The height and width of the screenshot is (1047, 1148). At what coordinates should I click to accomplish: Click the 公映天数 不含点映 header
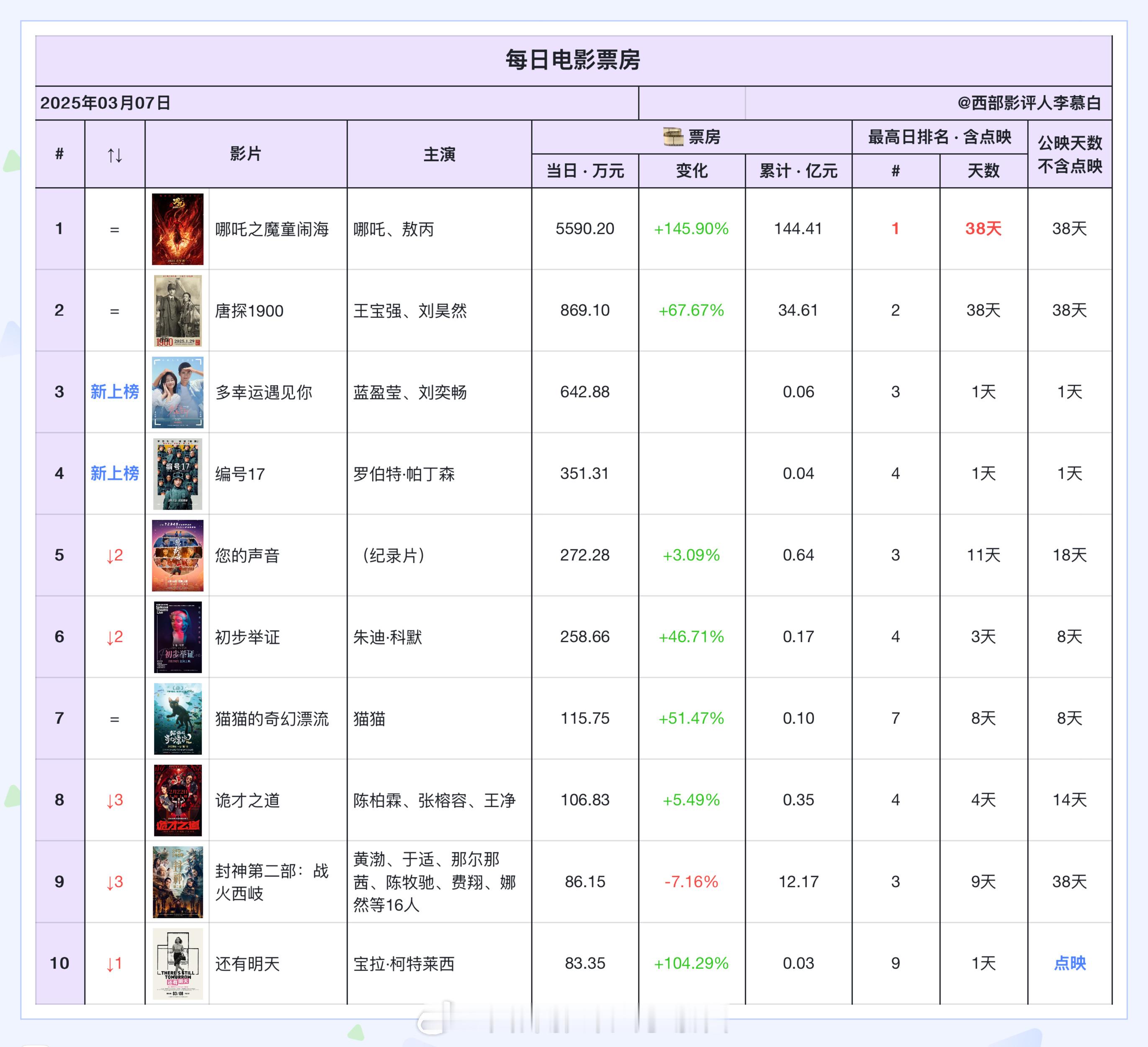[1069, 154]
